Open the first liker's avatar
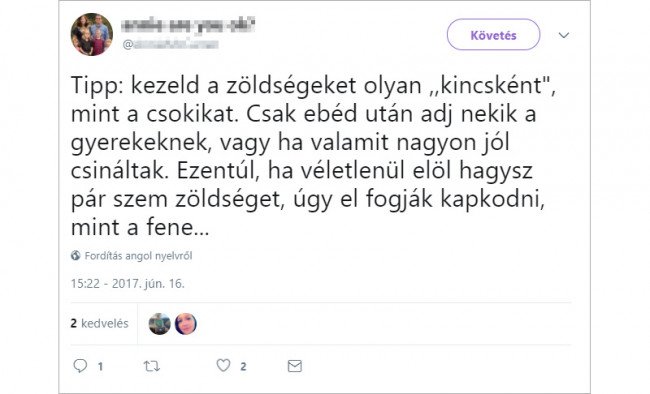 coord(160,324)
